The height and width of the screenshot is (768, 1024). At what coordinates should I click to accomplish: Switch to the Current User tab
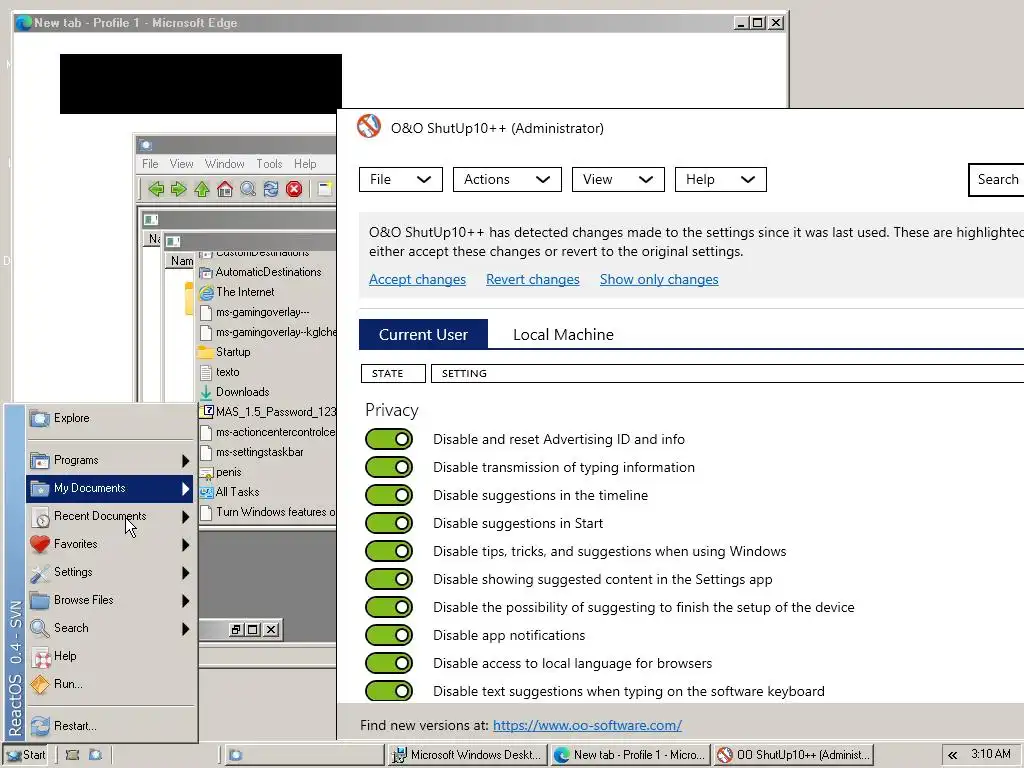423,334
